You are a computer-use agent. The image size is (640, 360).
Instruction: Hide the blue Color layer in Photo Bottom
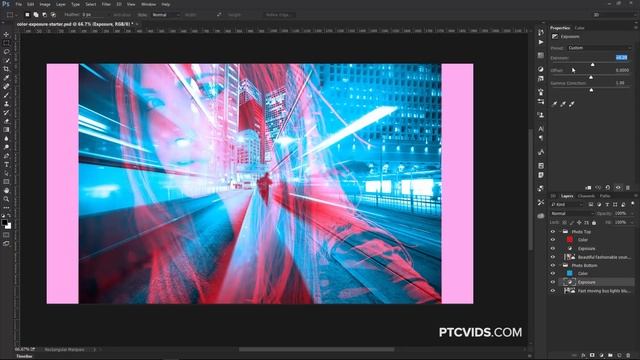tap(553, 273)
